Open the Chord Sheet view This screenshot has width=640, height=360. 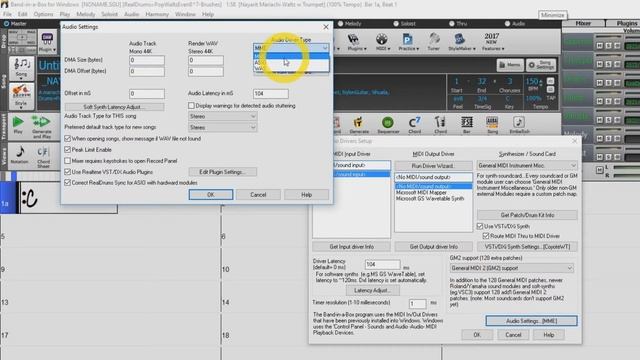(43, 157)
